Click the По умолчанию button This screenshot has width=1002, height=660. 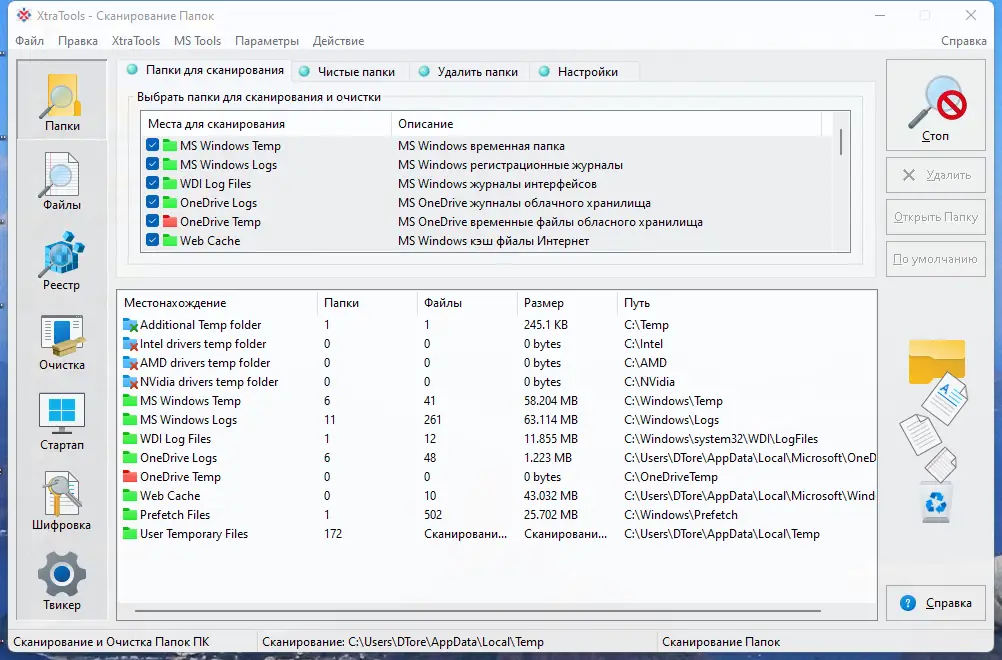(x=935, y=259)
